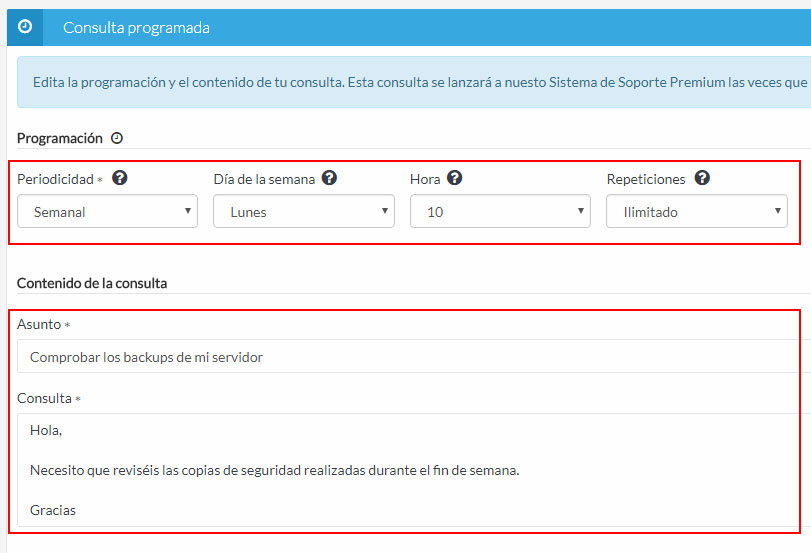Image resolution: width=811 pixels, height=553 pixels.
Task: Click the clock icon beside Programación heading
Action: (117, 138)
